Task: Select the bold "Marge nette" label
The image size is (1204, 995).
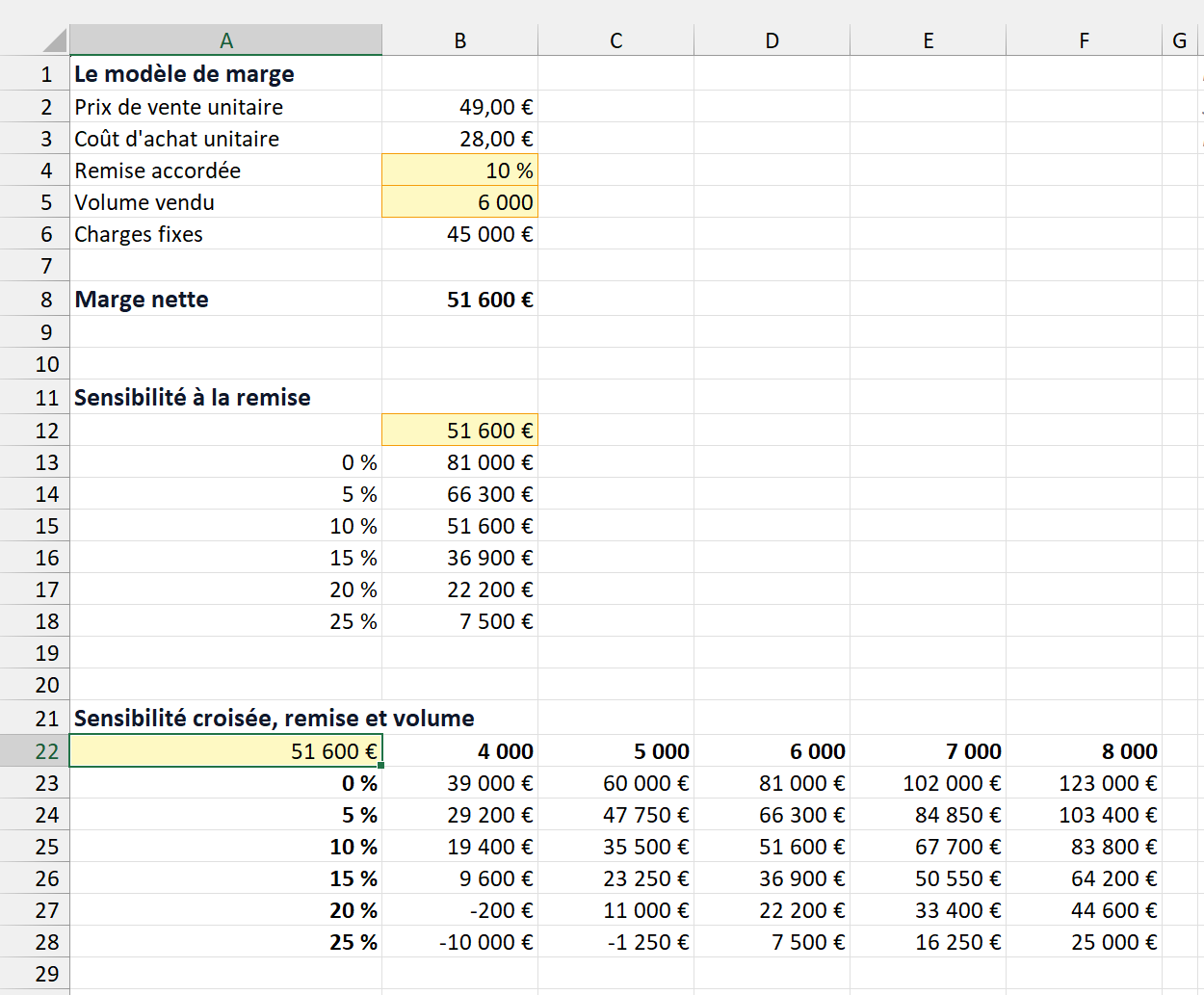Action: point(142,300)
